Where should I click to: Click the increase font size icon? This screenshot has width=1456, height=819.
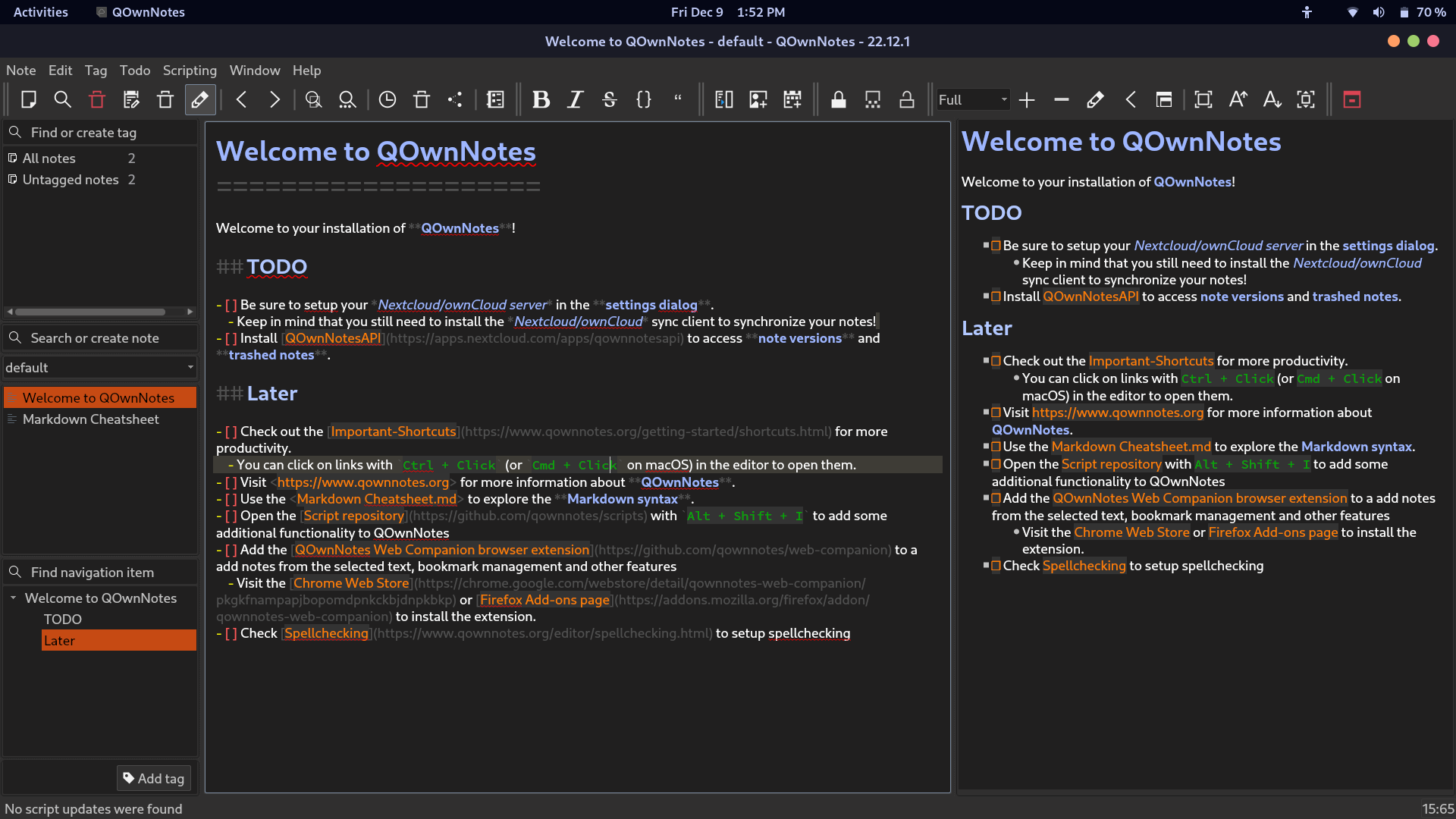click(1238, 99)
